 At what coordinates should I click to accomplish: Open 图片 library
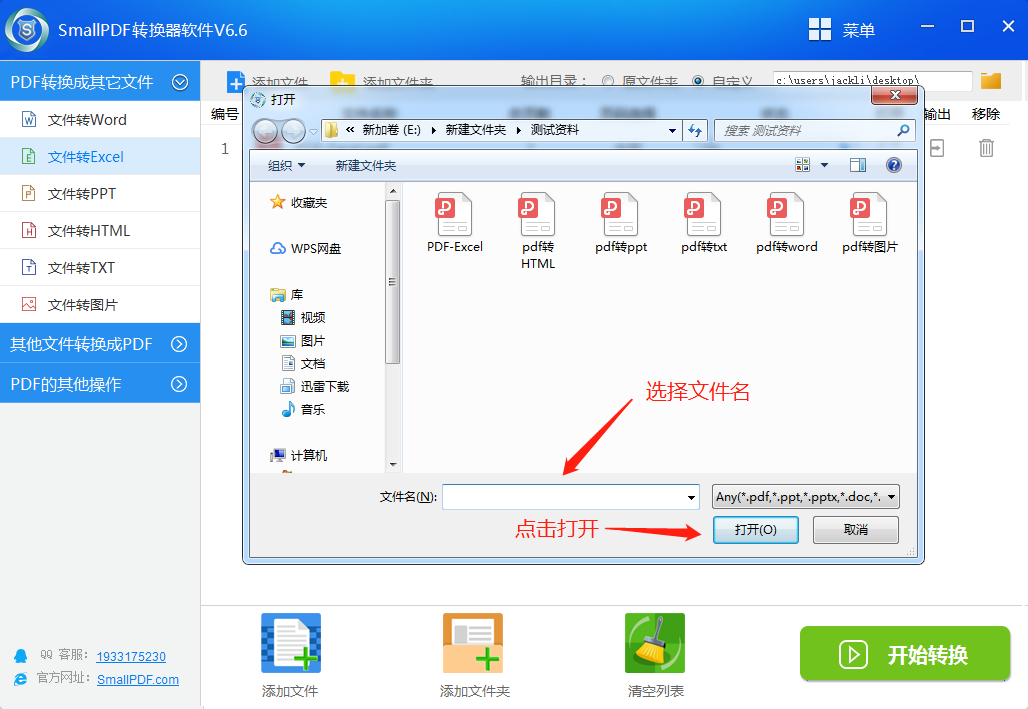point(303,340)
